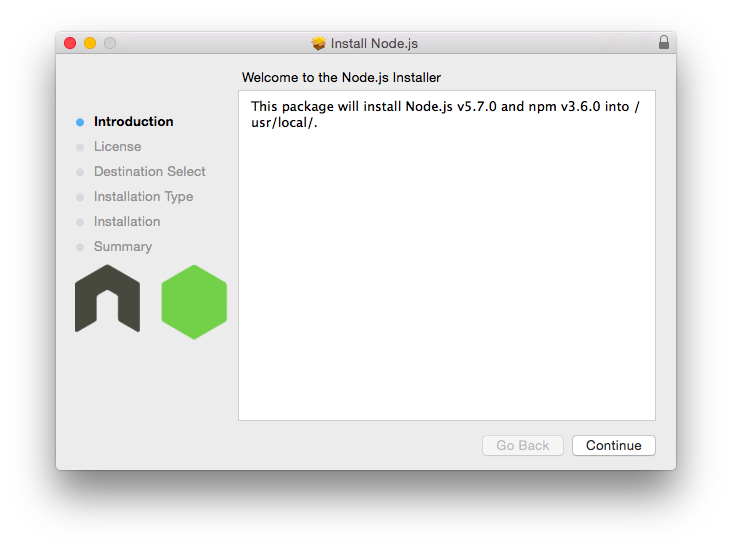Minimize the installer with yellow button

90,43
